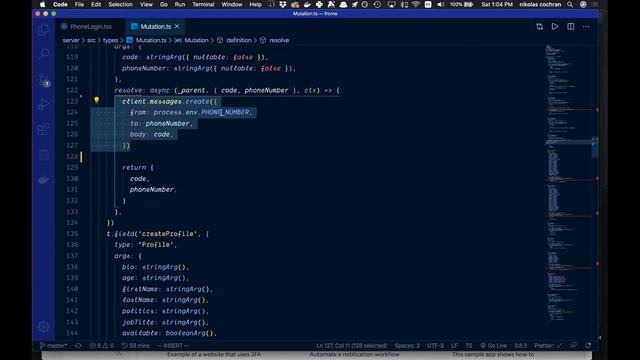Click TypeScript version 3.8.3

pos(520,346)
